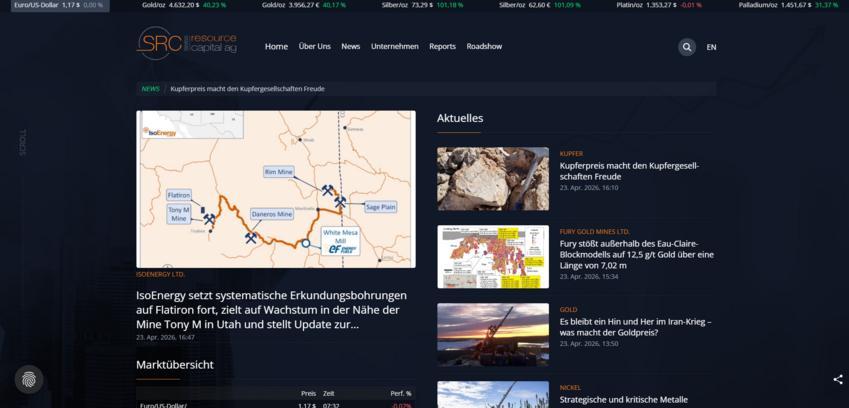
Task: Click the share icon at bottom right
Action: [x=838, y=379]
